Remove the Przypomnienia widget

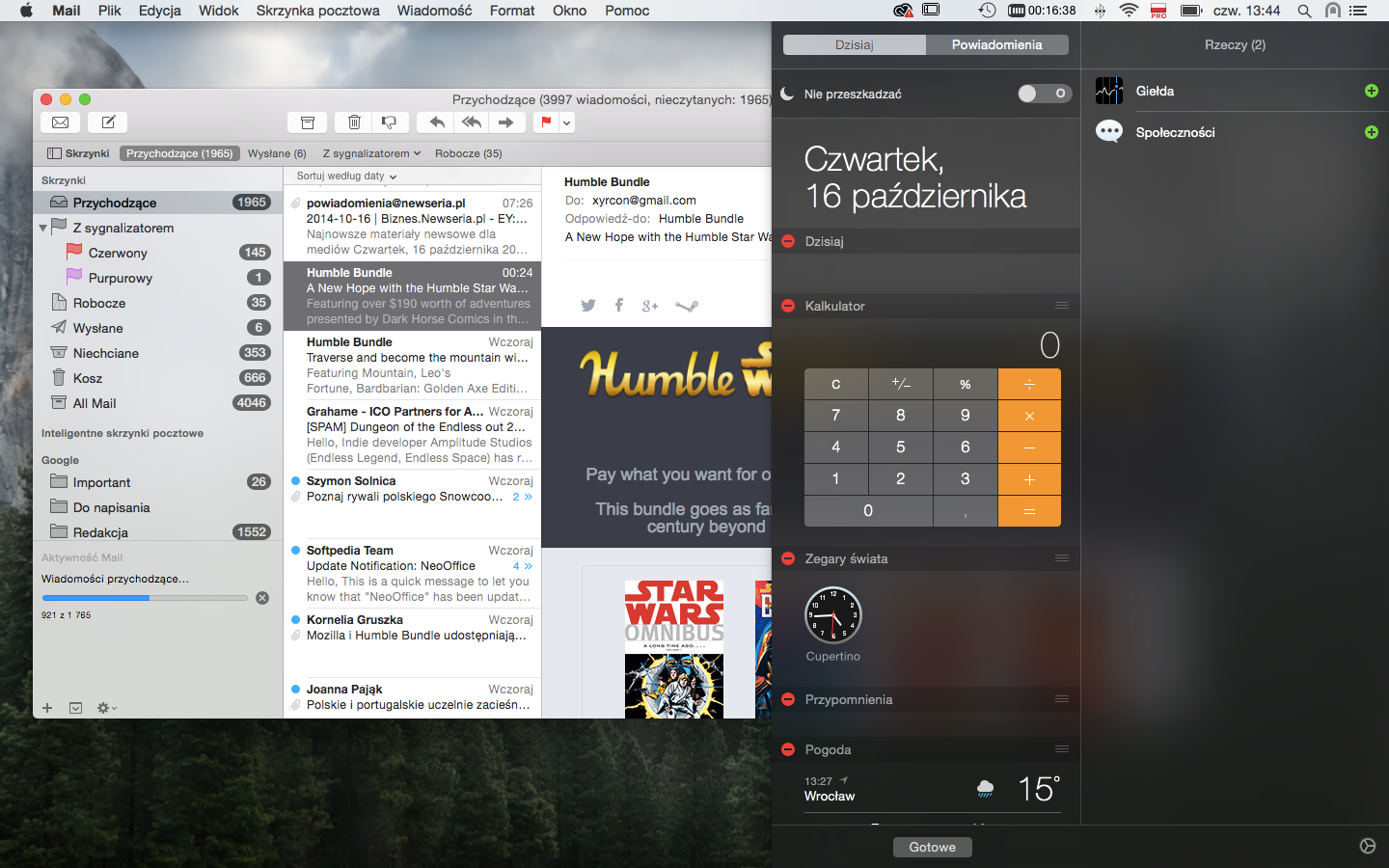[x=788, y=699]
